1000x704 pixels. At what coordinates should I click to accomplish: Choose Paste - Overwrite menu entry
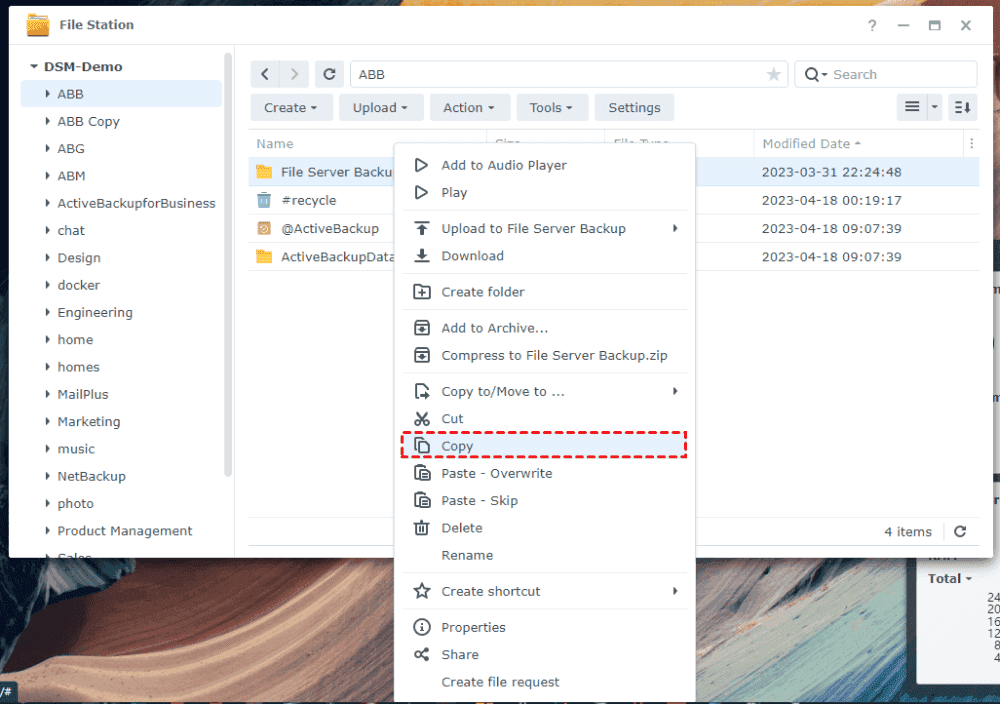pos(544,473)
